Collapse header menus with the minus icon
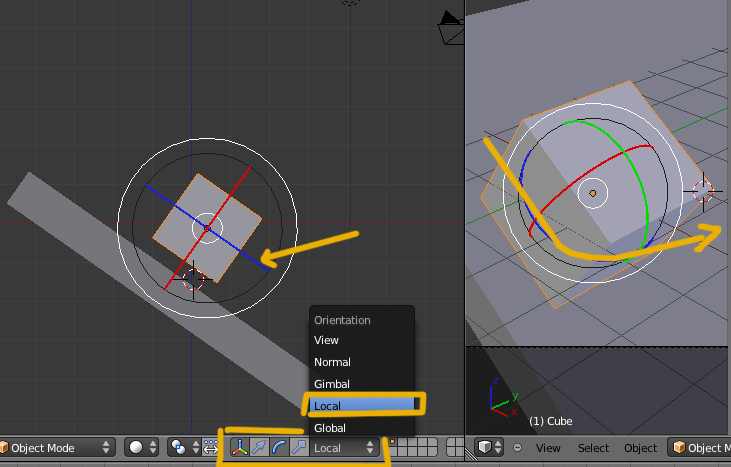 tap(517, 448)
